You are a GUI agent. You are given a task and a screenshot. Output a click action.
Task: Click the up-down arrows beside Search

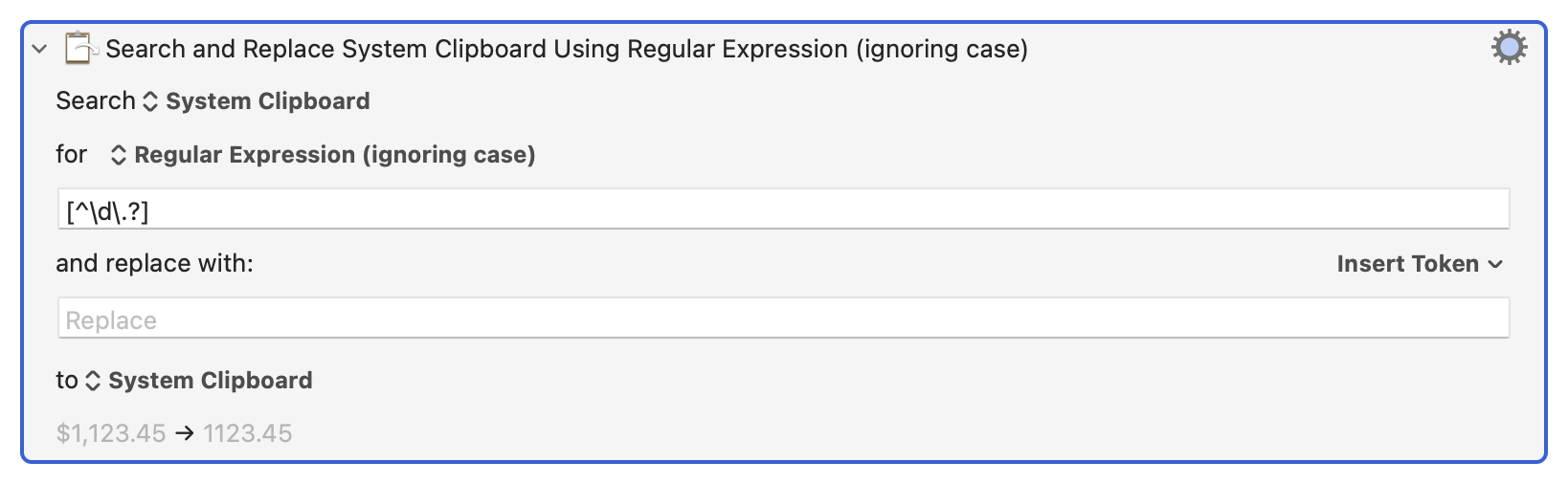pyautogui.click(x=150, y=101)
